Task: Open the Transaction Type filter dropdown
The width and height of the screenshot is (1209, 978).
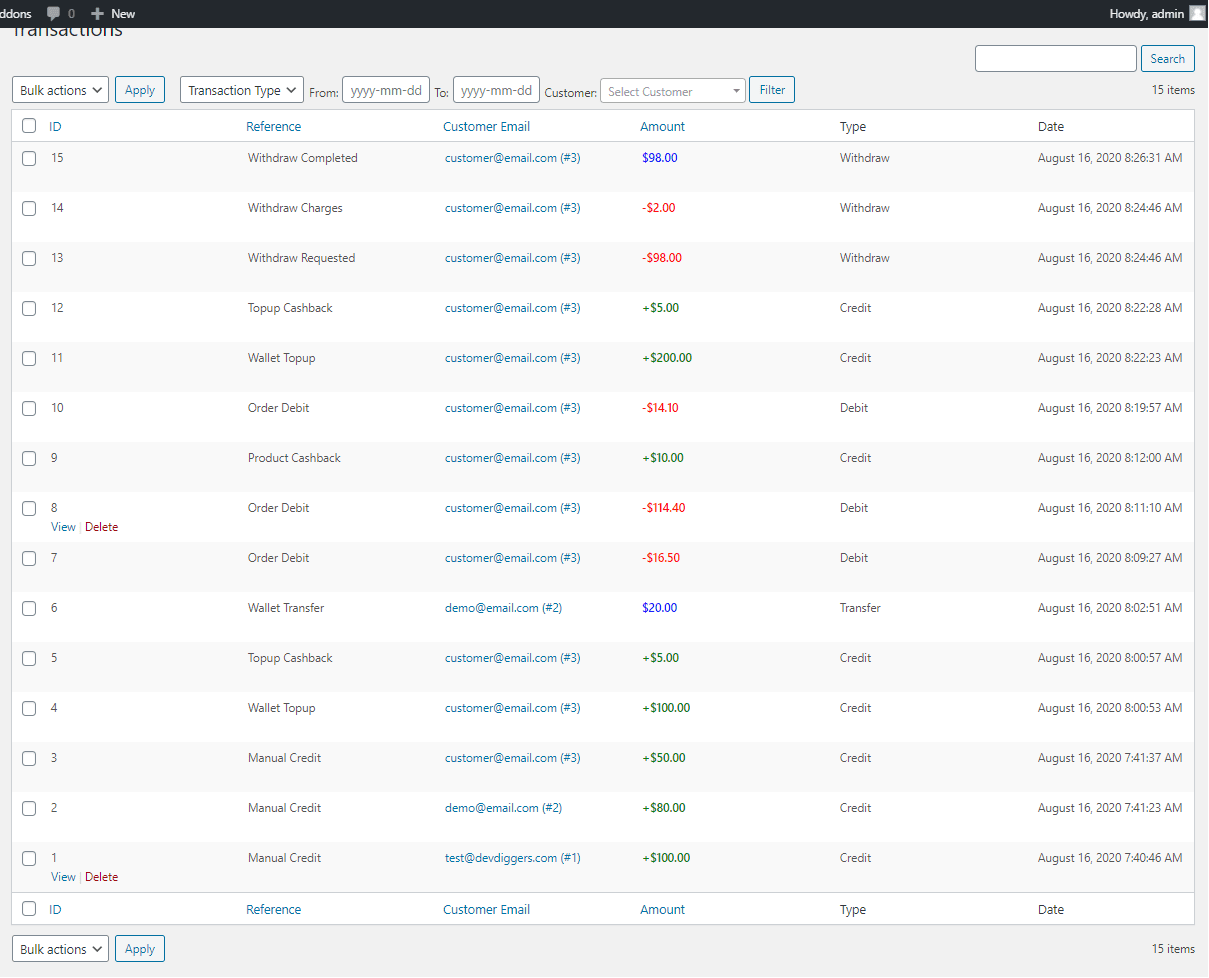Action: click(x=241, y=89)
